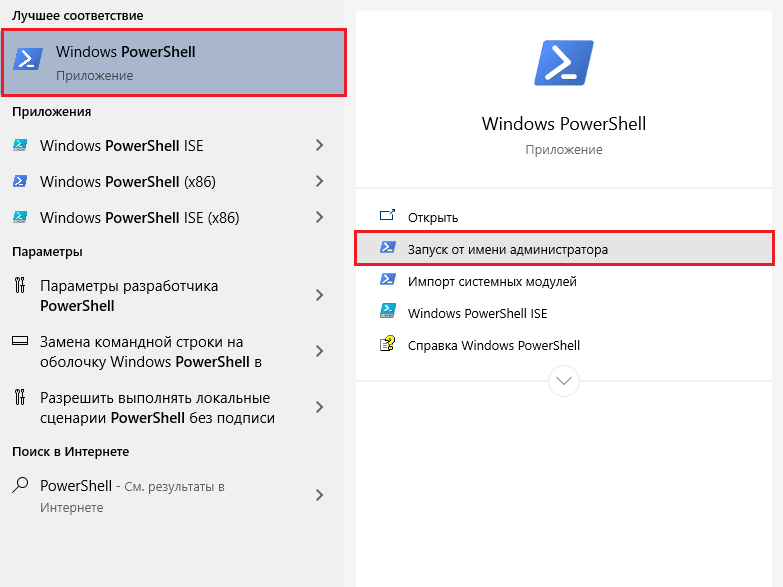
Task: Click the magnifier icon for web search
Action: click(x=20, y=485)
